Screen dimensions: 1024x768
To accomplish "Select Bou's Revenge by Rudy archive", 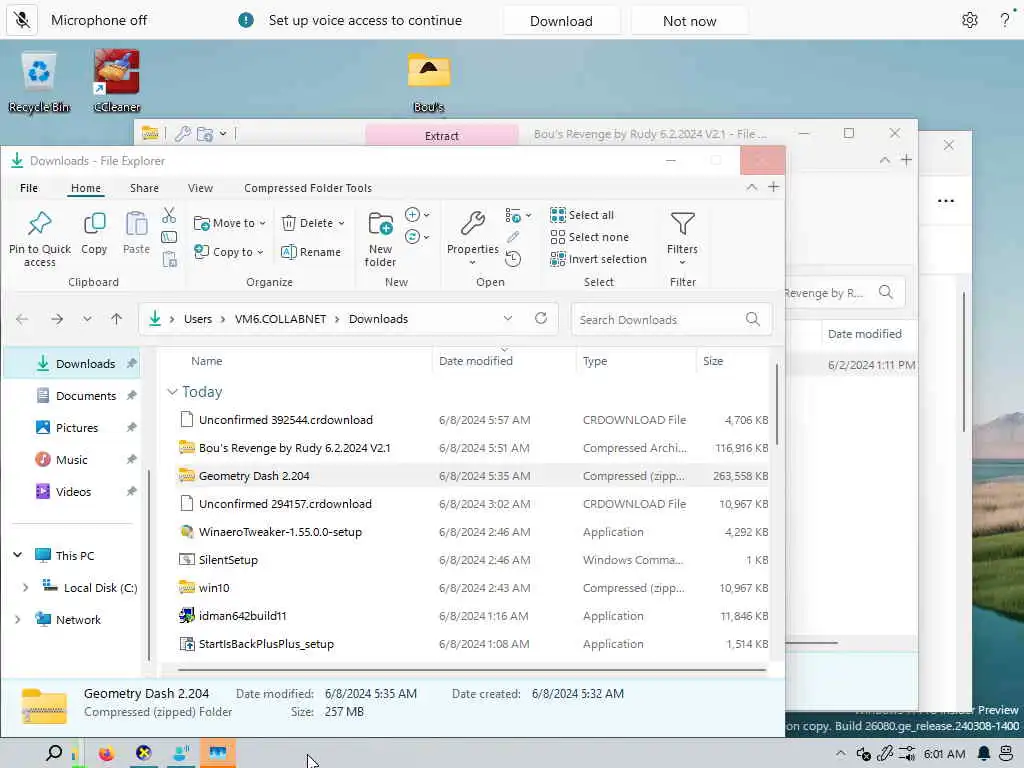I will 295,448.
